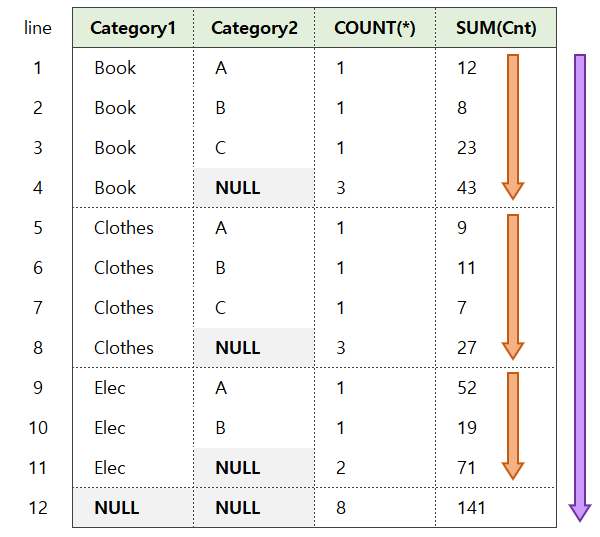Click the Category1 column header
This screenshot has width=600, height=537.
[x=133, y=28]
